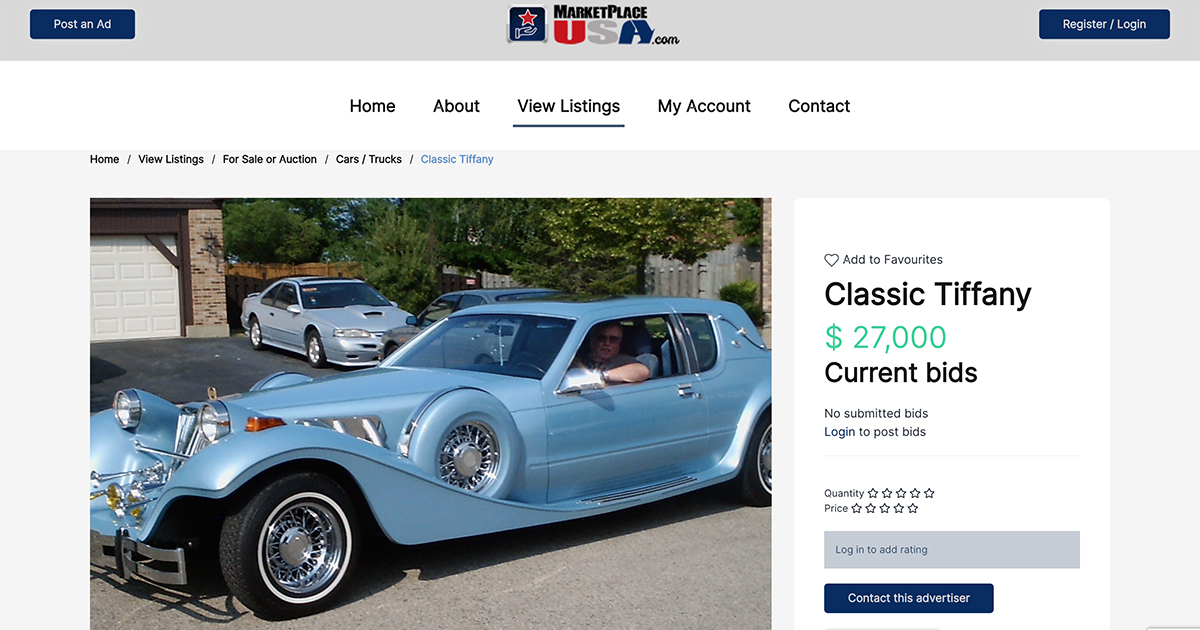Navigate to Contact page

click(x=819, y=106)
